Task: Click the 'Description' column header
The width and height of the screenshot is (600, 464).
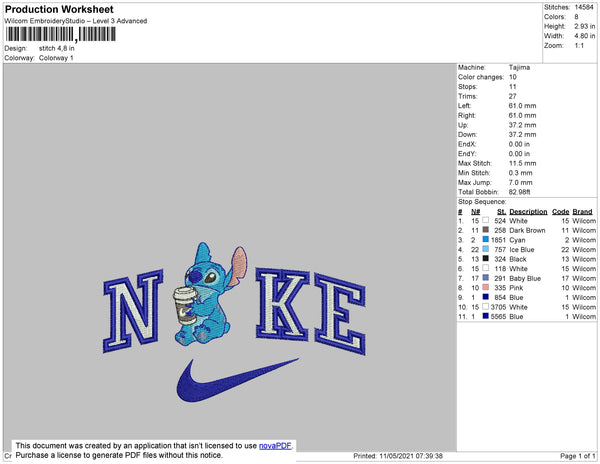Action: pos(528,211)
